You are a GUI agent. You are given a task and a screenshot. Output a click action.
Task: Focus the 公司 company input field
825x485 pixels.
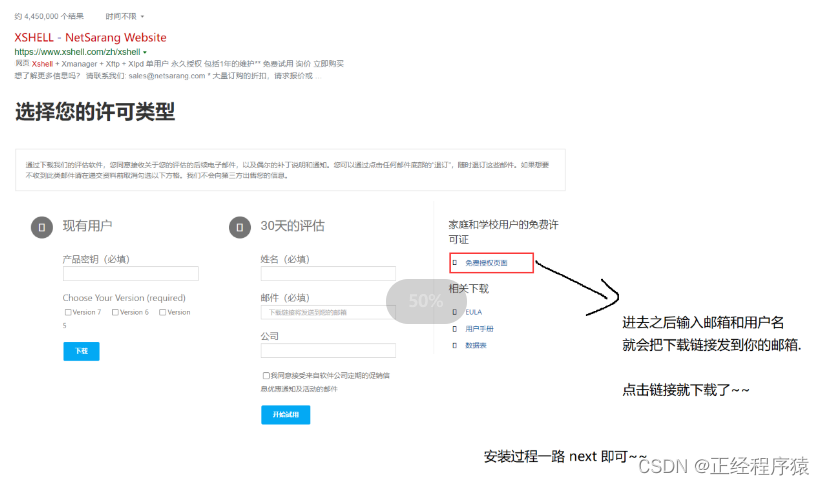[x=328, y=351]
